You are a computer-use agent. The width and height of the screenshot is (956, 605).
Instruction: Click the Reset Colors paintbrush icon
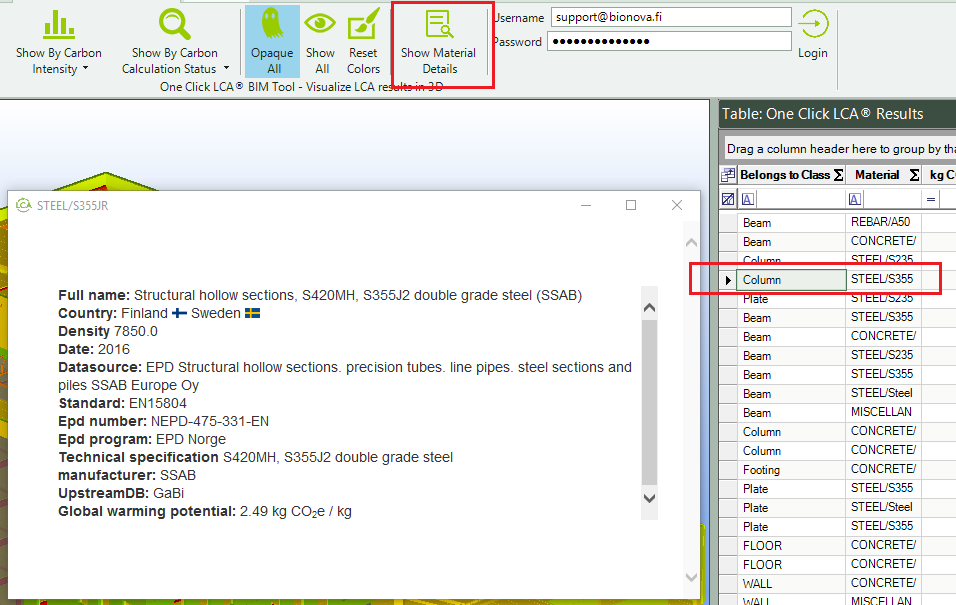363,24
